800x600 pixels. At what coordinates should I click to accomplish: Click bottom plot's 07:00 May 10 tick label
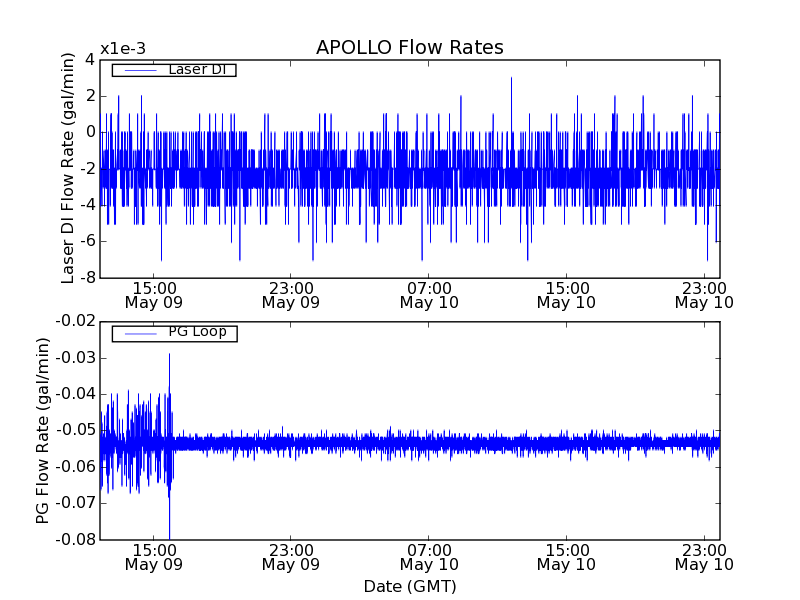(428, 556)
